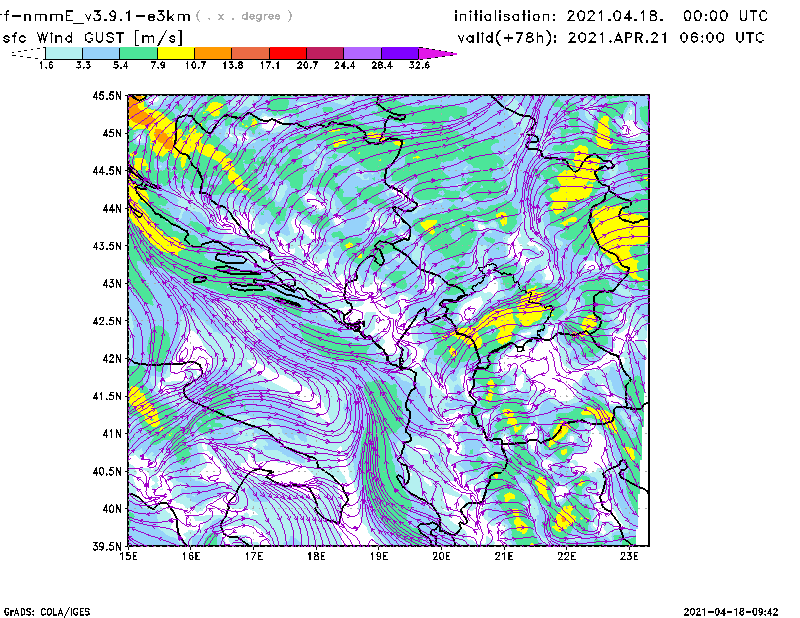This screenshot has width=800, height=618.
Task: Click the 23E longitude label
Action: (629, 556)
